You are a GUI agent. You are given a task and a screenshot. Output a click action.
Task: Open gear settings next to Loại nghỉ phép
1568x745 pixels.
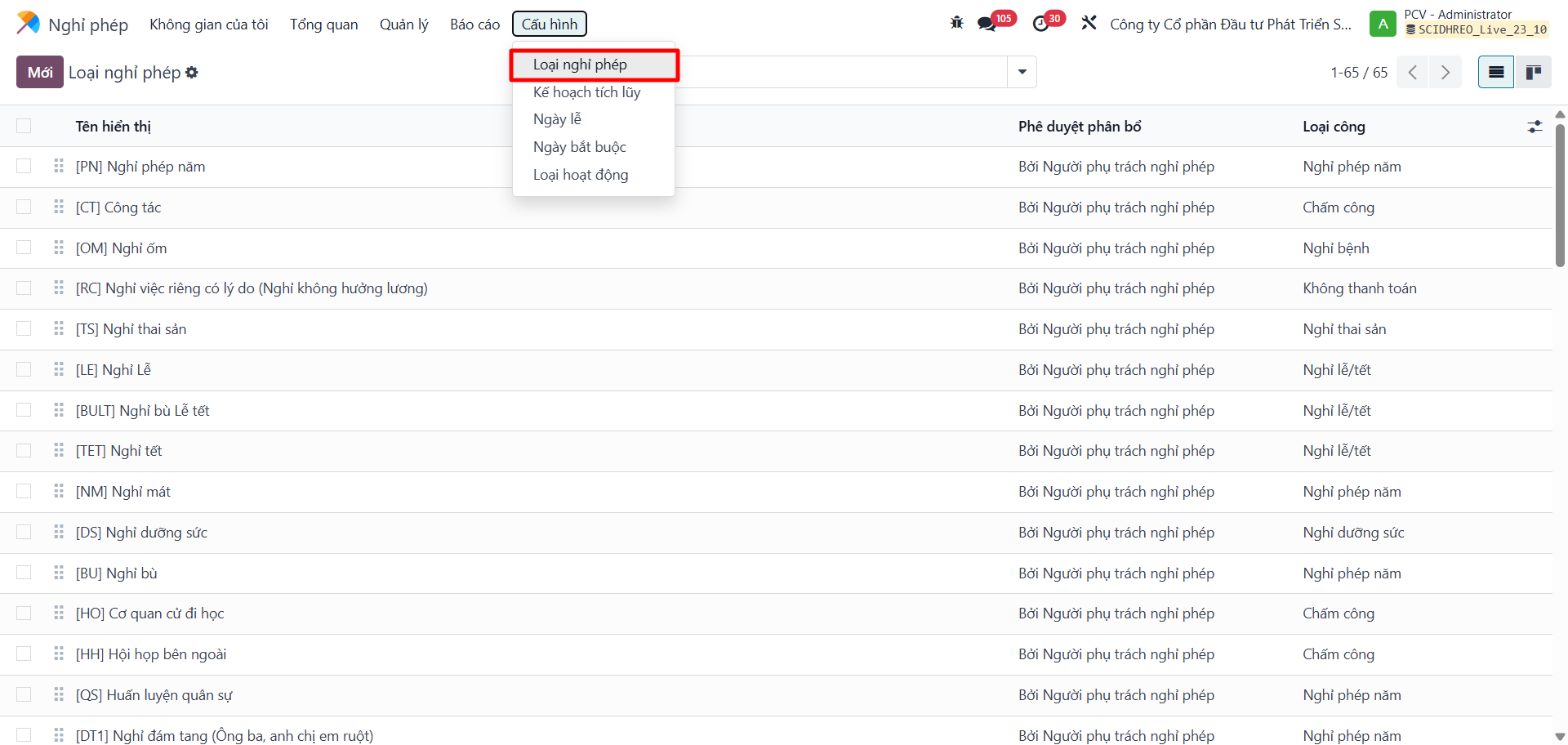pos(192,73)
